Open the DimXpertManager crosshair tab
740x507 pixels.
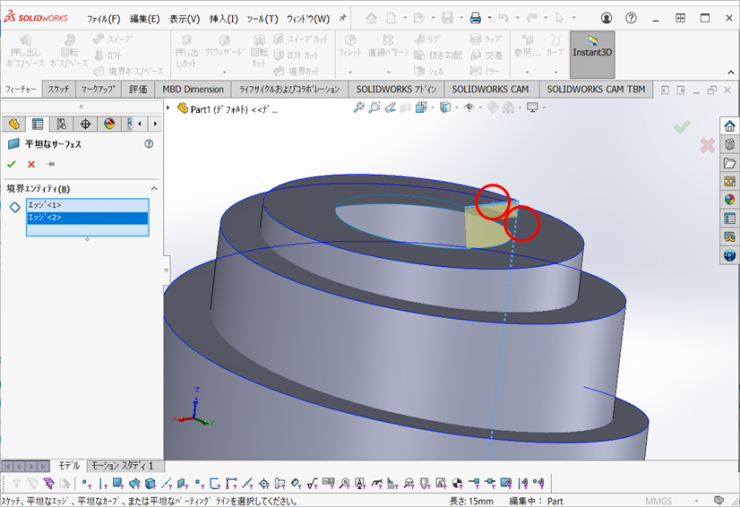pos(85,124)
